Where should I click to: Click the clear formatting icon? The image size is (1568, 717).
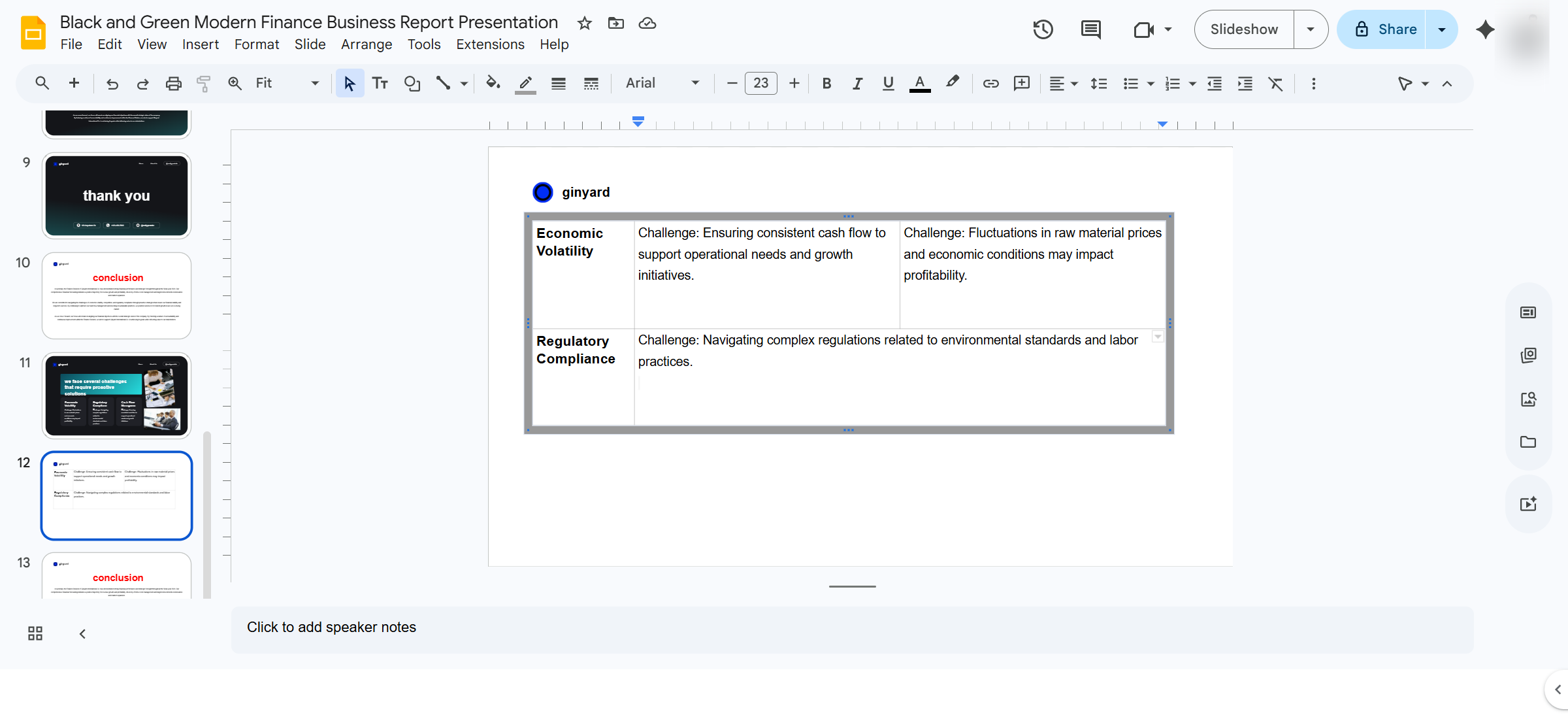1275,84
